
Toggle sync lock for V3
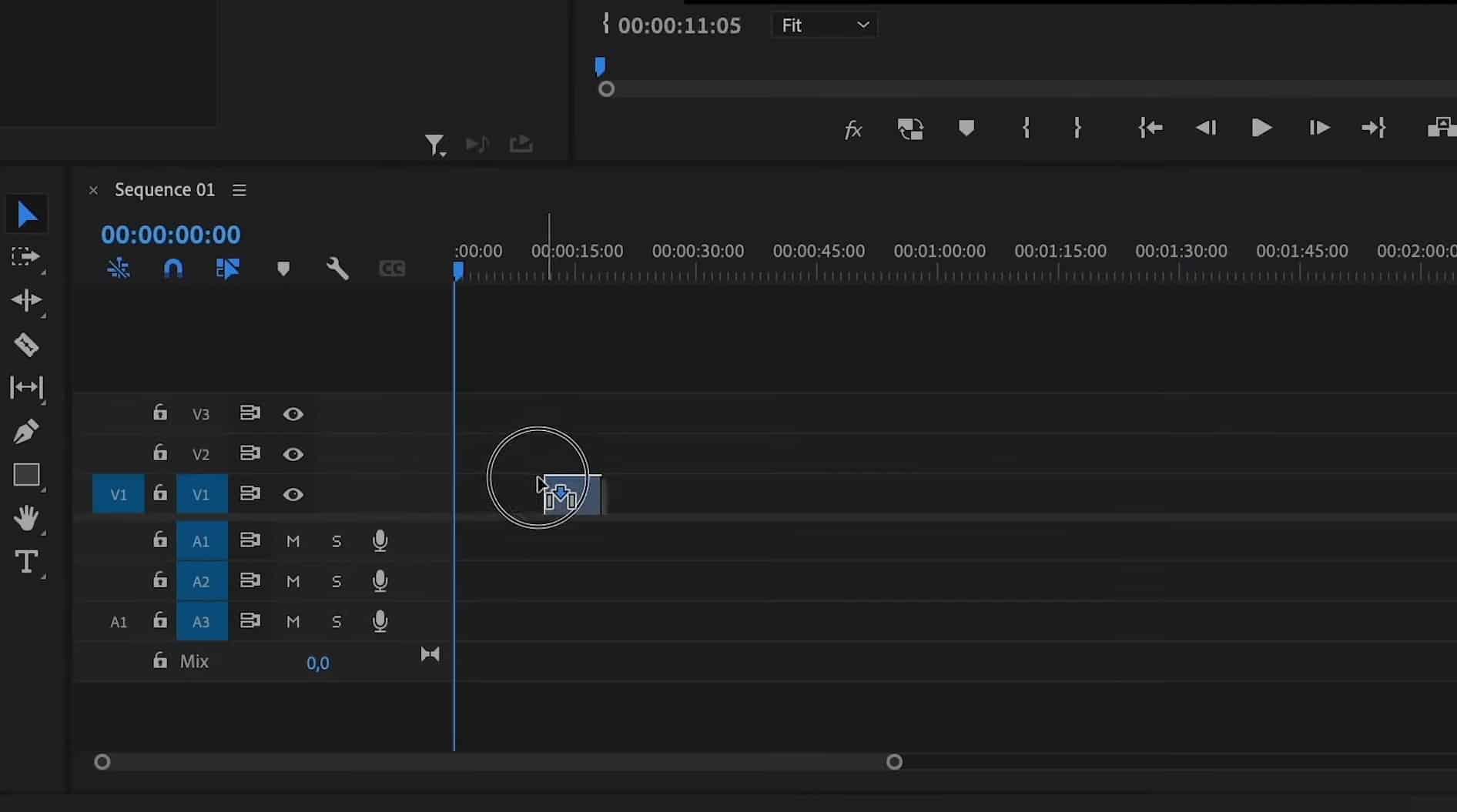click(x=250, y=413)
